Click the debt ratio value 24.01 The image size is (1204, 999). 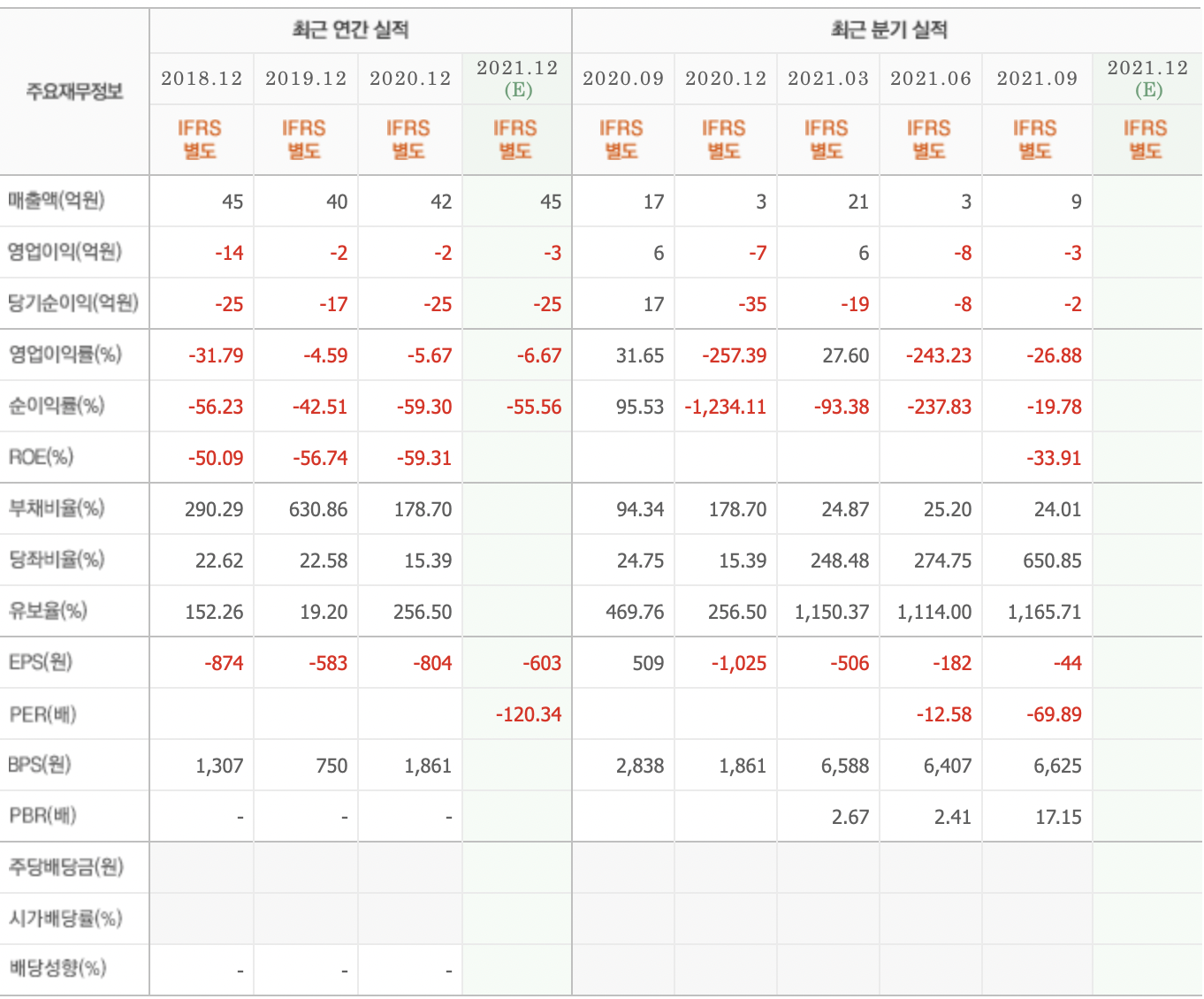coord(1057,509)
